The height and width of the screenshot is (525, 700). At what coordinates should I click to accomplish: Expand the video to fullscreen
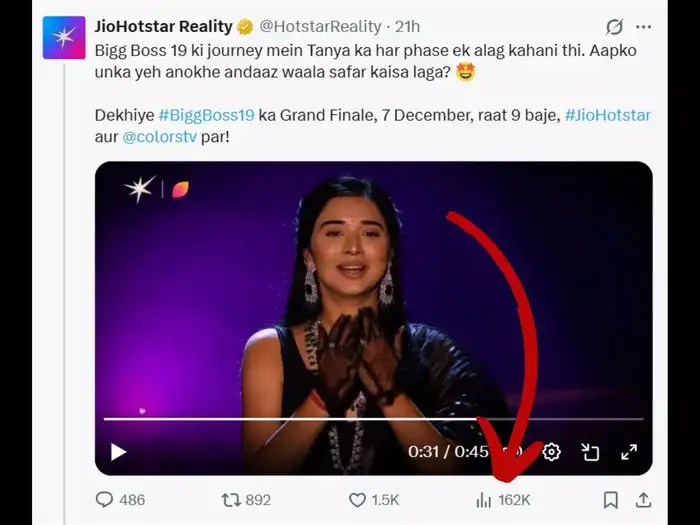[629, 452]
